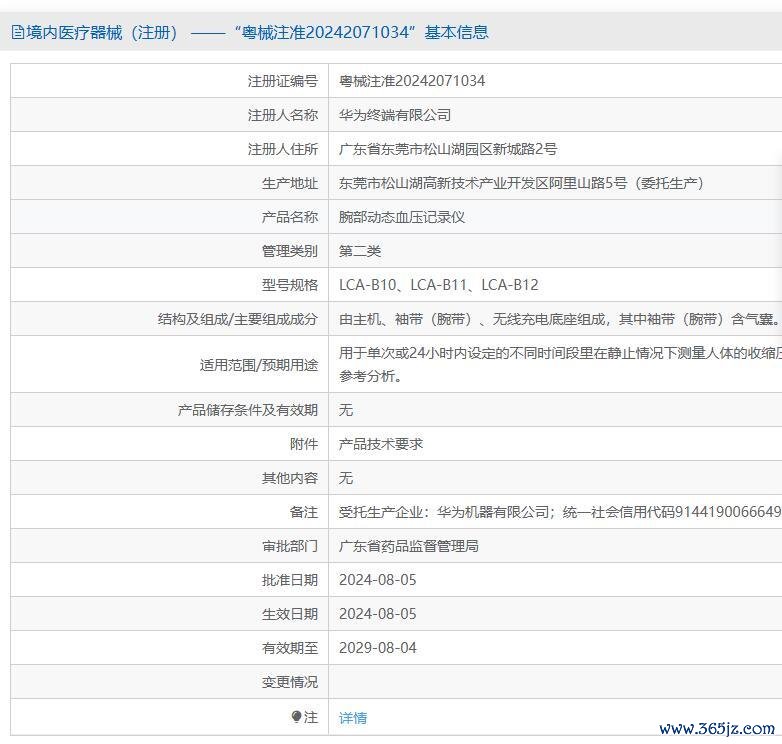The image size is (782, 744).
Task: Select the value 第二类
Action: pos(360,251)
